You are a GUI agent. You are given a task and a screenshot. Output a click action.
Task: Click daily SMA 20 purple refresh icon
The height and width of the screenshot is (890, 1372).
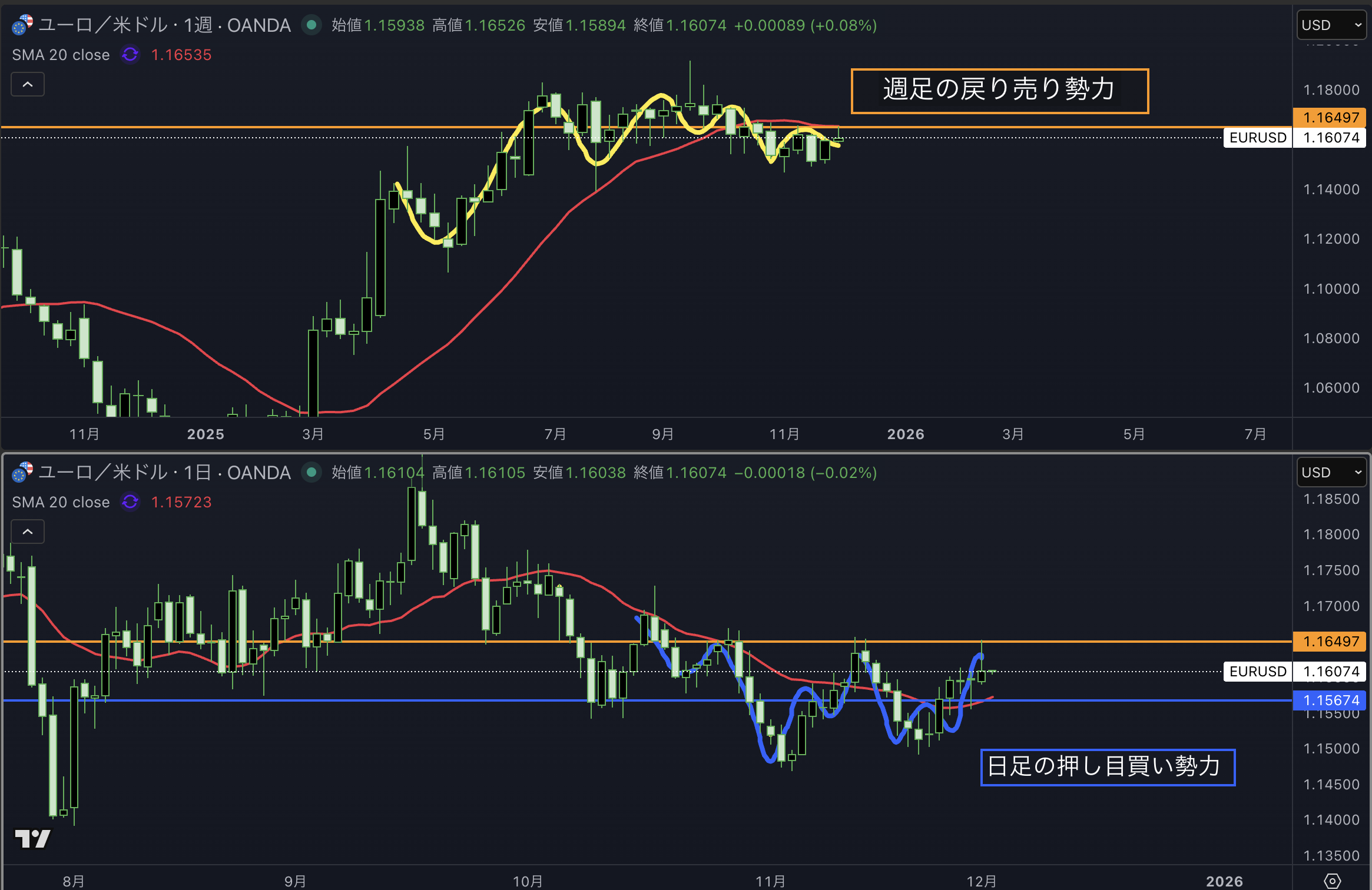click(130, 502)
